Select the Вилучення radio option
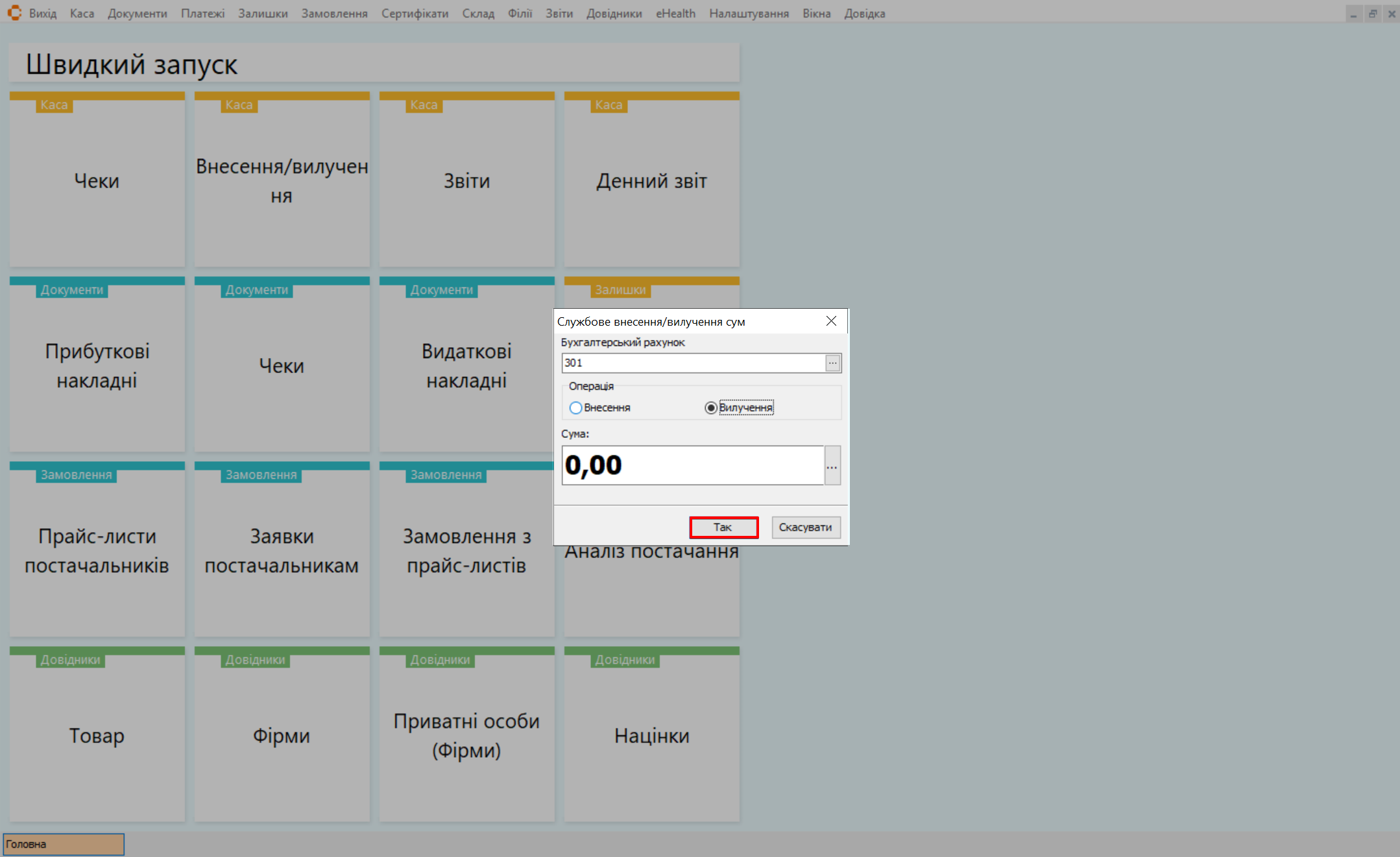Image resolution: width=1400 pixels, height=857 pixels. click(x=711, y=408)
